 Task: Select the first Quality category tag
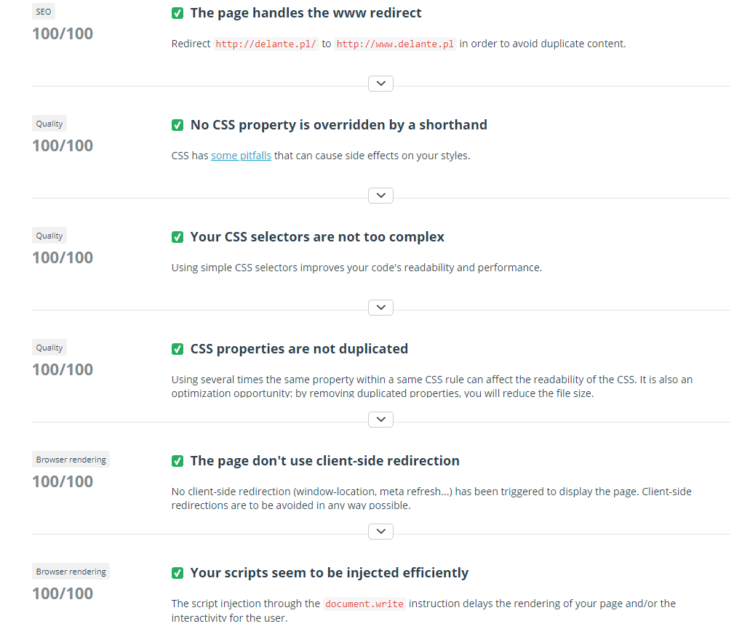tap(49, 123)
